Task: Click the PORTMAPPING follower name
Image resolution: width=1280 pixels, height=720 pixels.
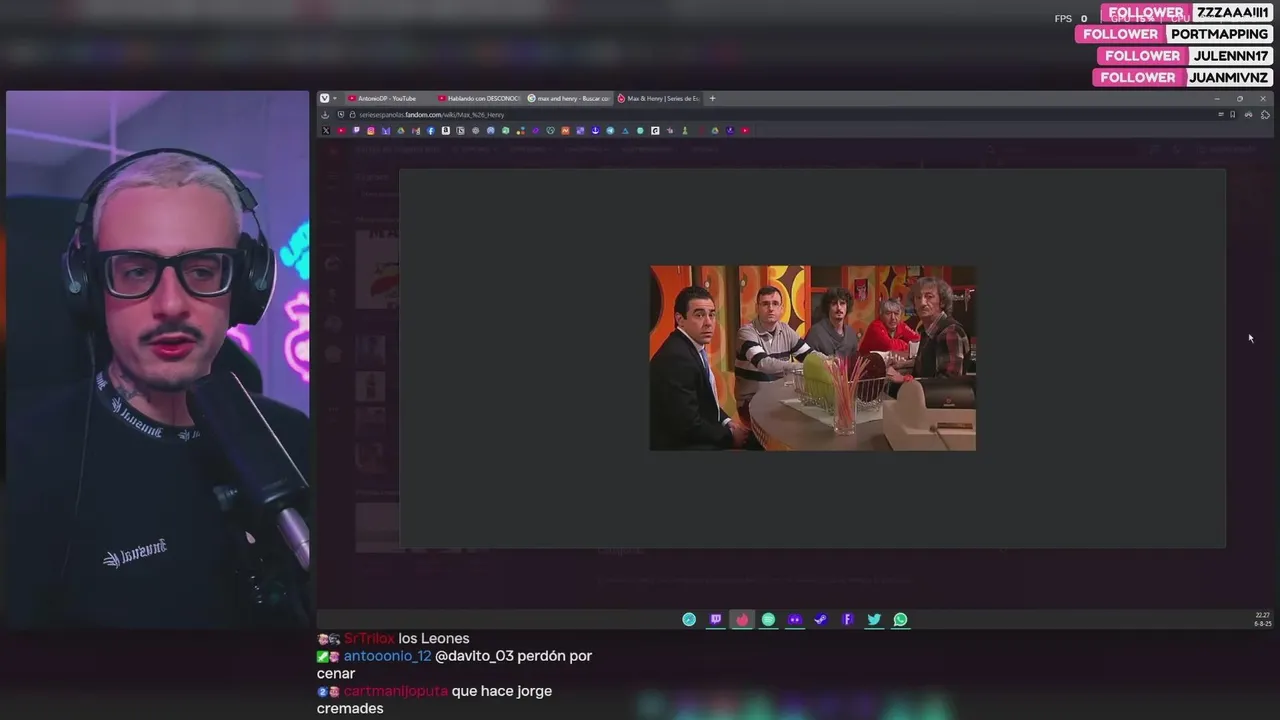Action: tap(1219, 34)
